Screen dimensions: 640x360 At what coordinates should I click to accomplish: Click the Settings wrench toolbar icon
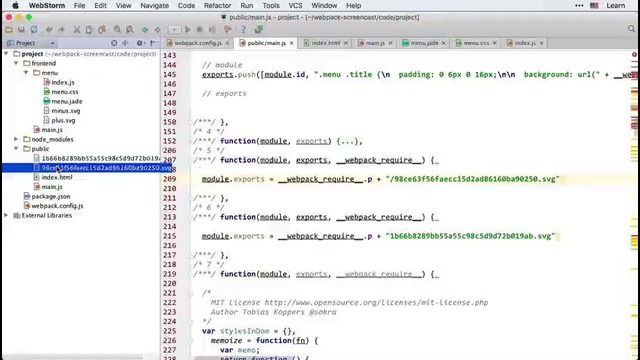point(228,30)
